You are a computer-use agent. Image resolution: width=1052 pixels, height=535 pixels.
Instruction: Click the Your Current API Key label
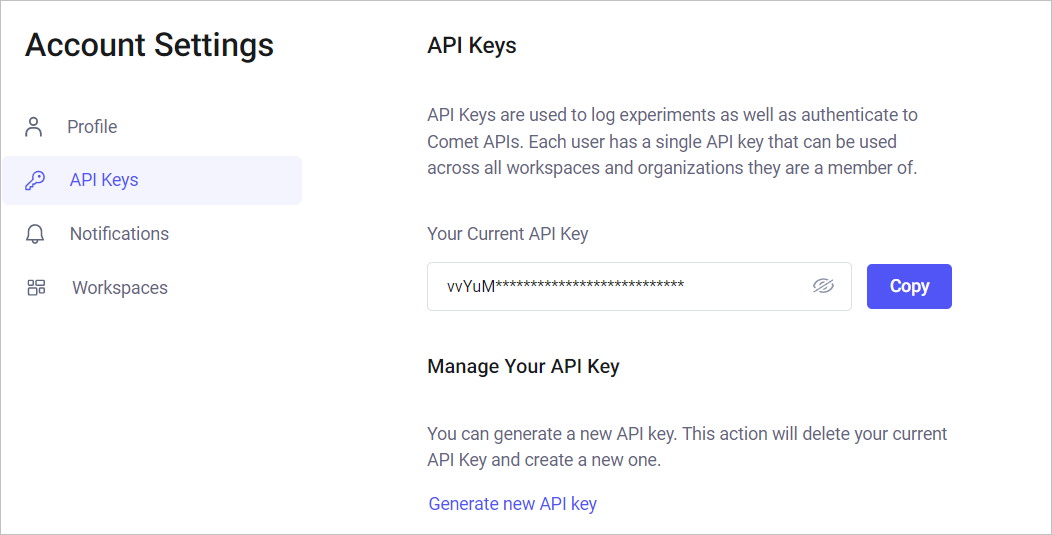507,234
